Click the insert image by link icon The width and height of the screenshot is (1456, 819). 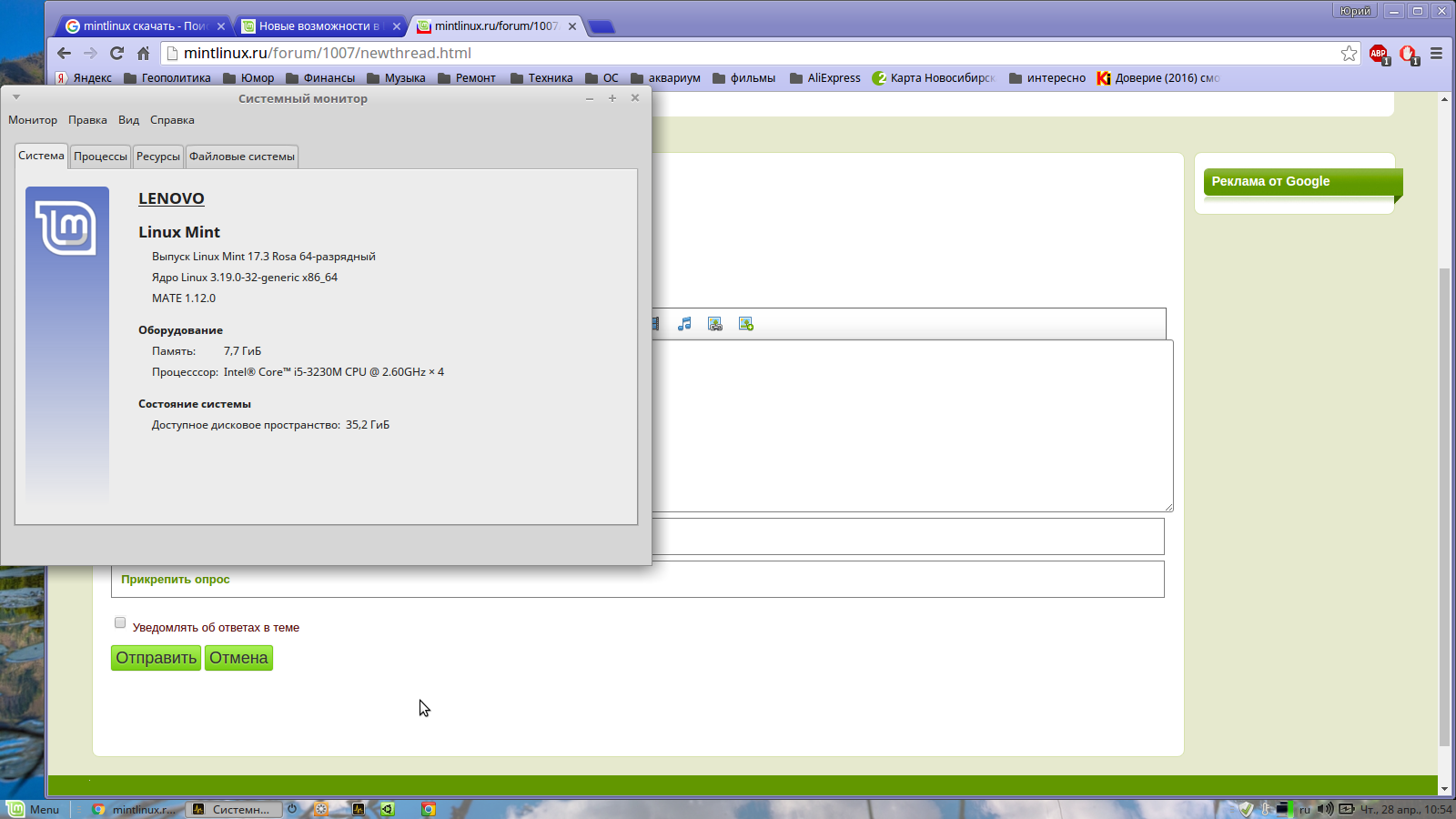point(715,324)
